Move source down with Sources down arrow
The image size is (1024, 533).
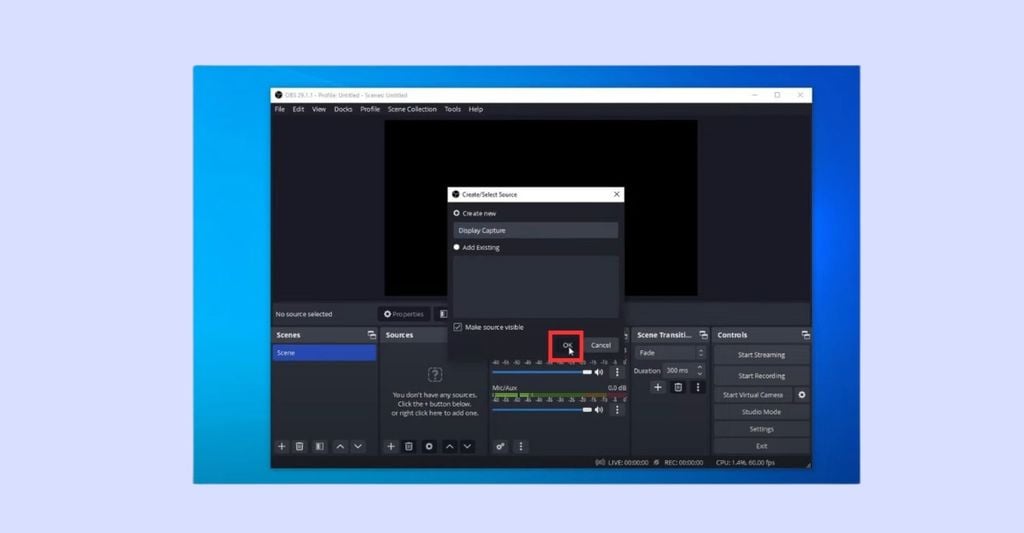pos(468,447)
